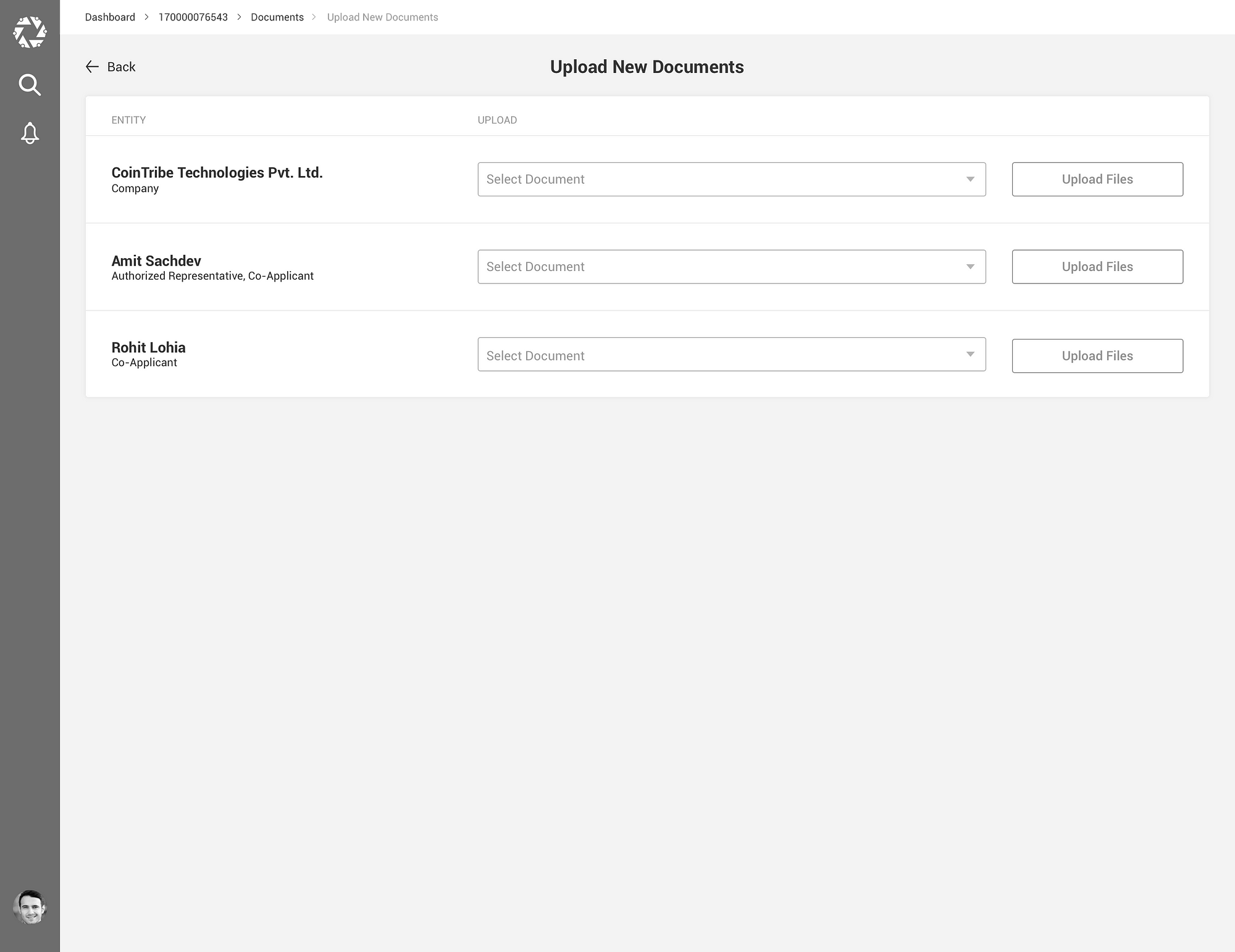Open breadcrumb 170000076543
This screenshot has width=1235, height=952.
tap(193, 17)
